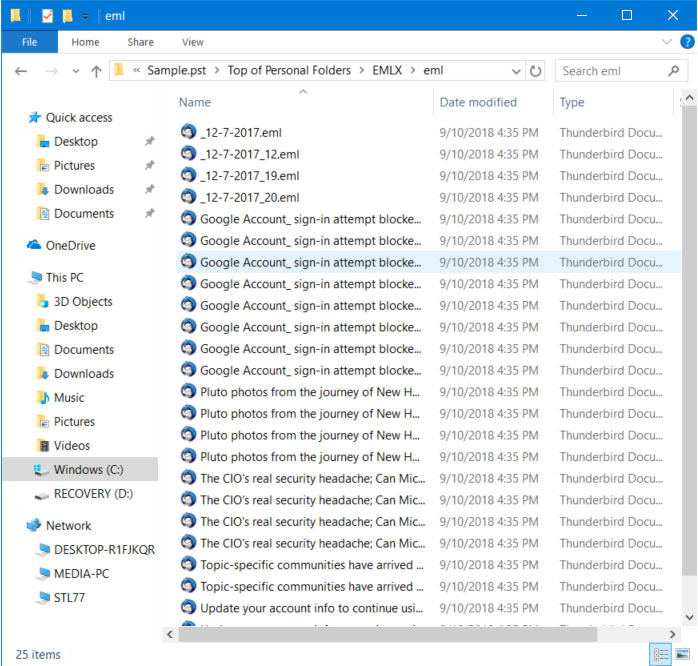Open the File ribbon tab

coord(29,42)
